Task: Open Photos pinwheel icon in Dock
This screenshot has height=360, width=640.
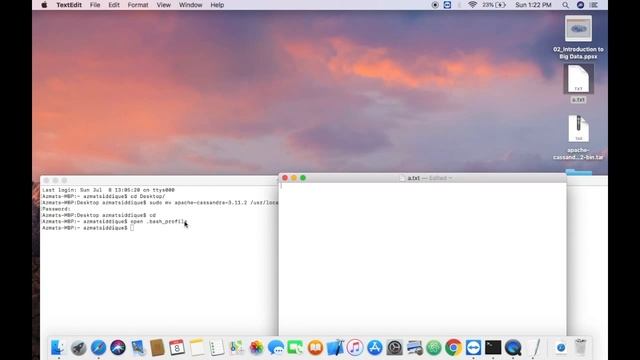Action: 256,348
